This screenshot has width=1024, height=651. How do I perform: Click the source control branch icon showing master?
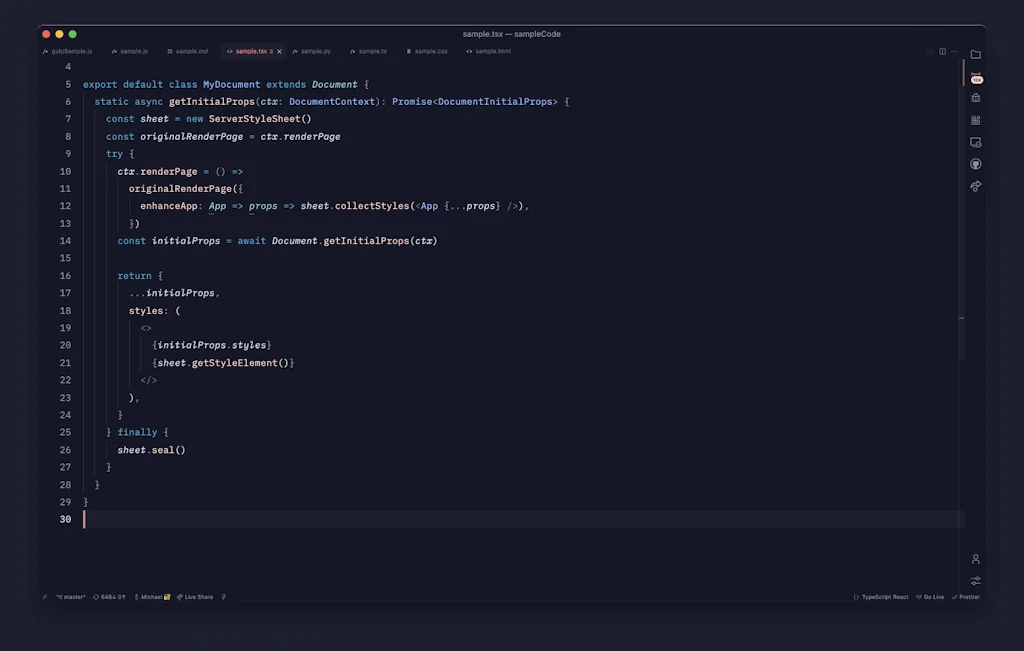click(x=70, y=596)
